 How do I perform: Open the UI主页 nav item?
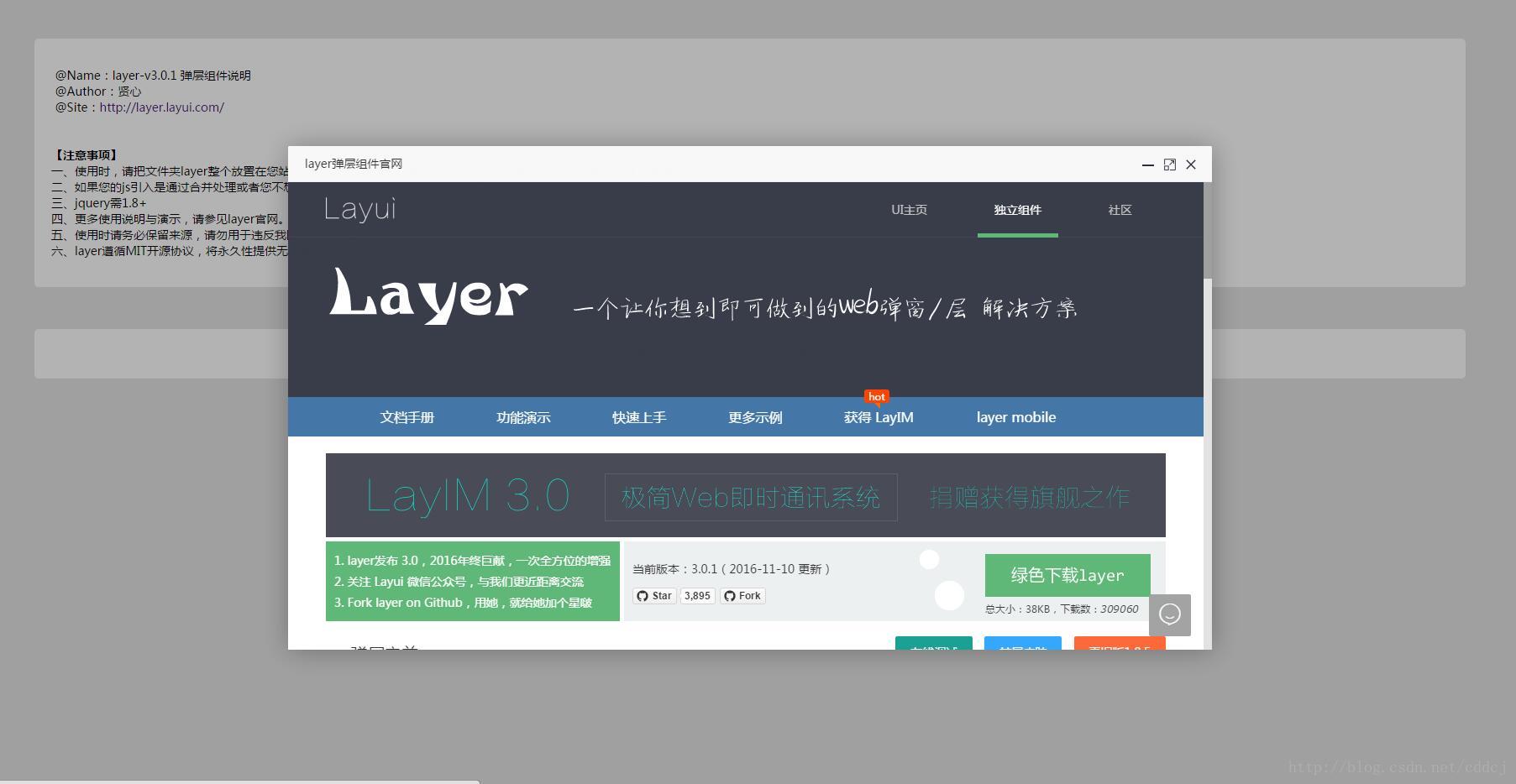click(909, 210)
